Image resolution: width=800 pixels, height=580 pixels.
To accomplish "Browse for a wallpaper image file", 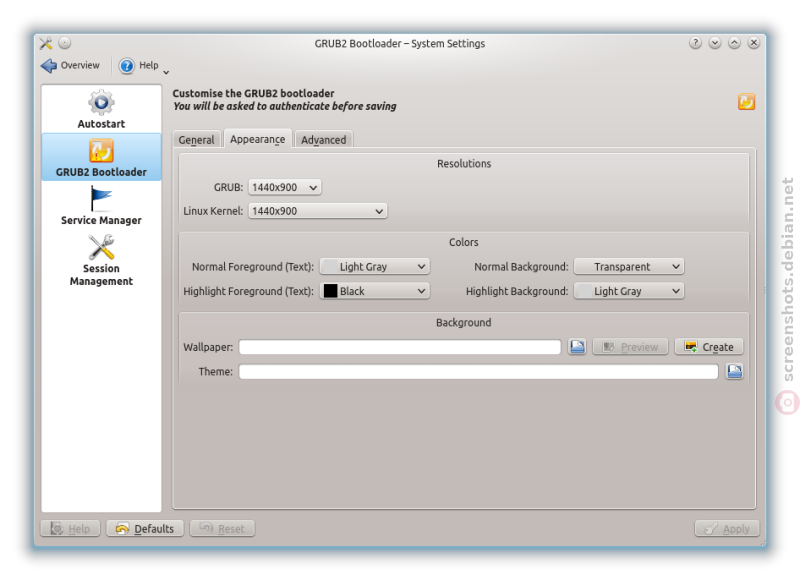I will 577,347.
